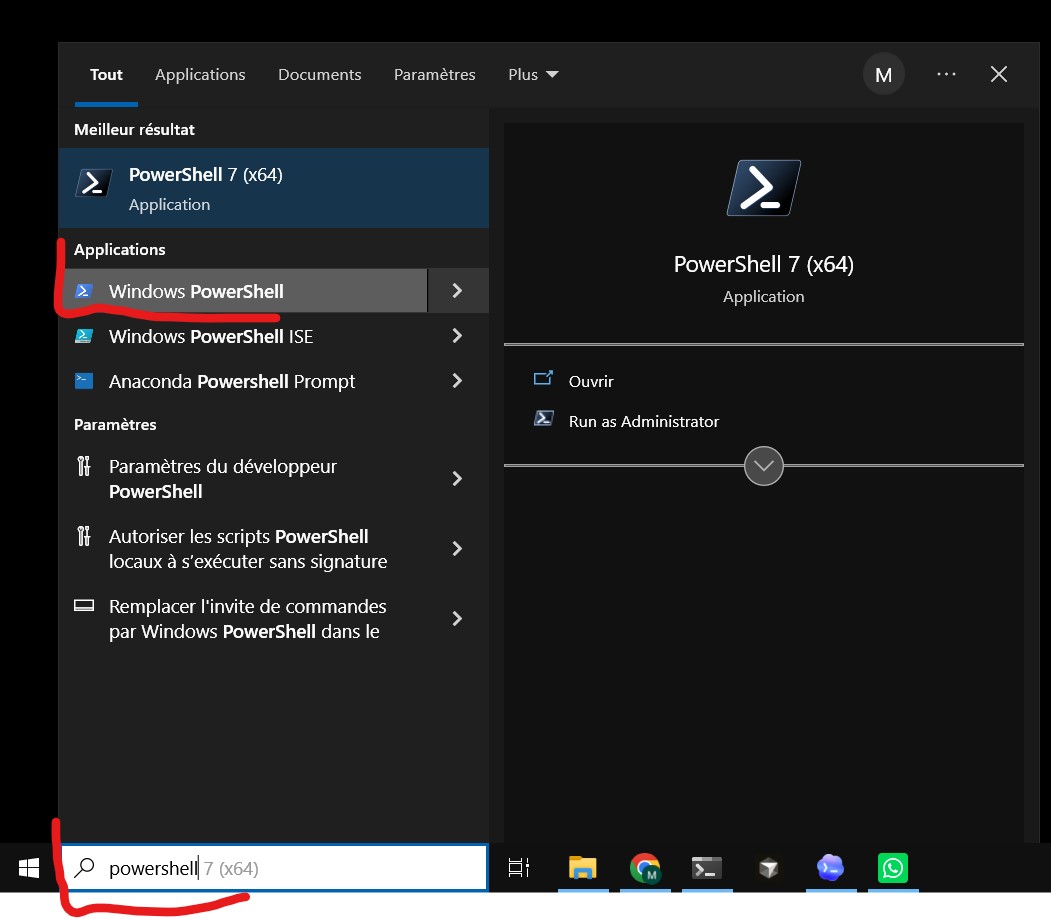Expand more actions with the round chevron
The image size is (1051, 919).
point(763,466)
